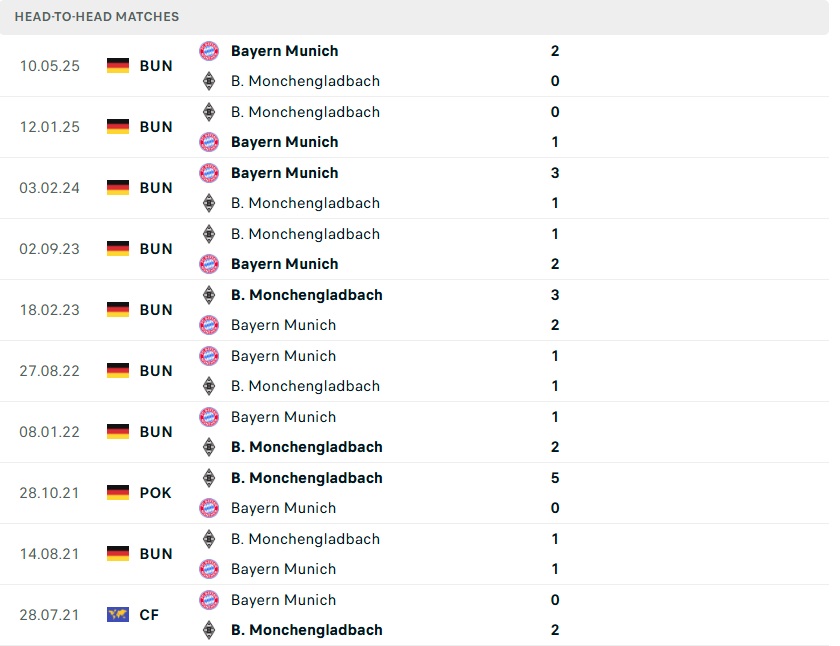Viewport: 840px width, 646px height.
Task: Open Bayern Munich team in 02.09.23 match
Action: point(284,264)
